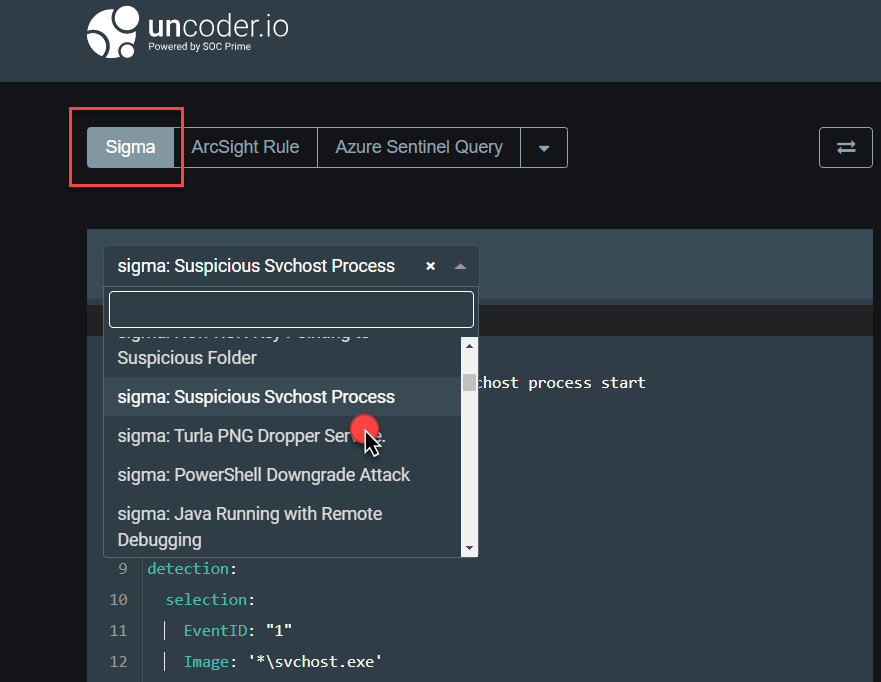This screenshot has width=881, height=682.
Task: Click the dropdown list scroll up arrow
Action: 469,346
